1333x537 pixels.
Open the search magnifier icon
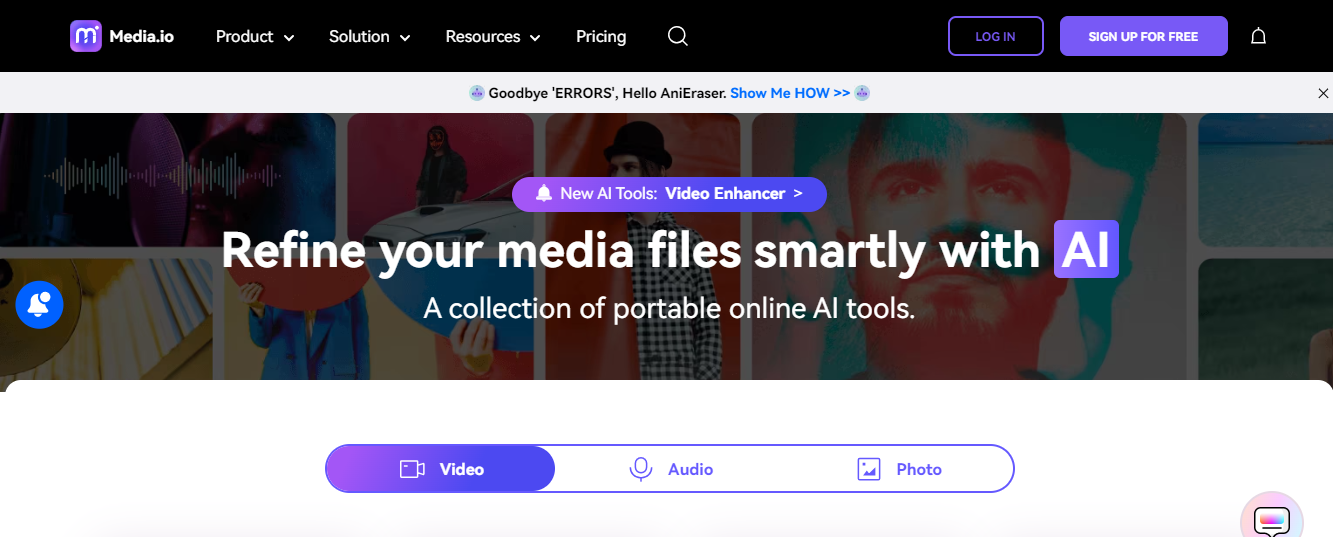pos(677,36)
